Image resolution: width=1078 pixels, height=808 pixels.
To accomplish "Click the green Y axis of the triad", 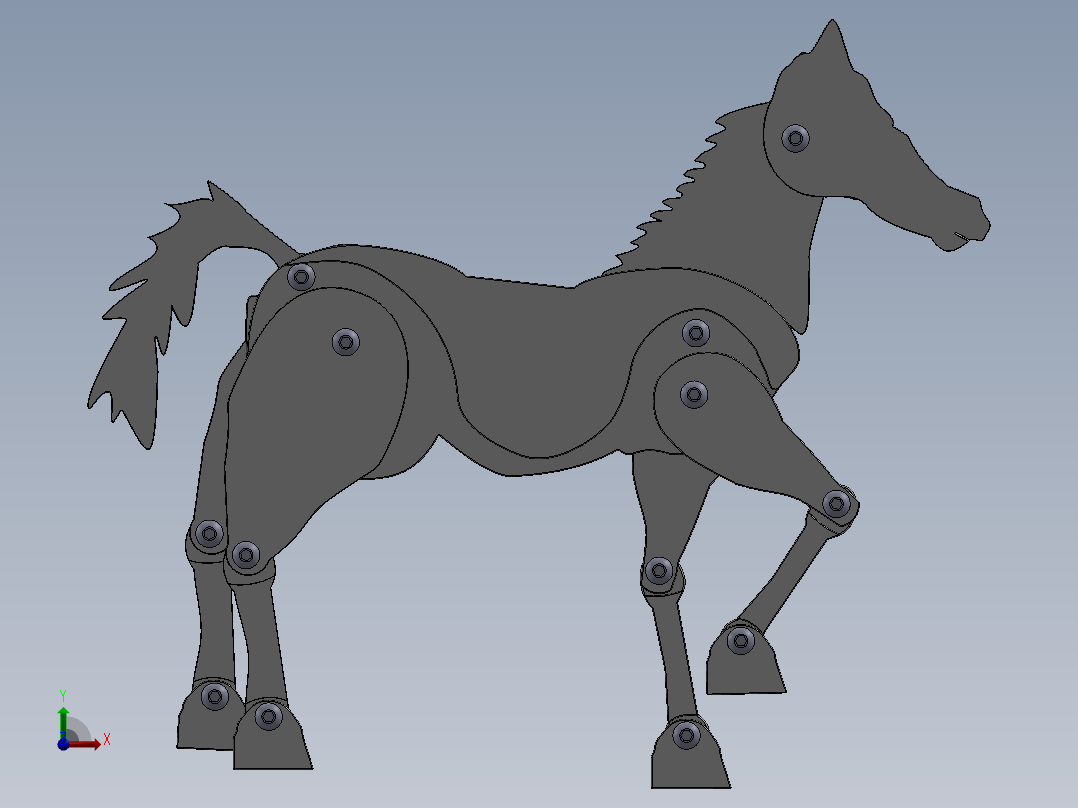I will pos(63,722).
